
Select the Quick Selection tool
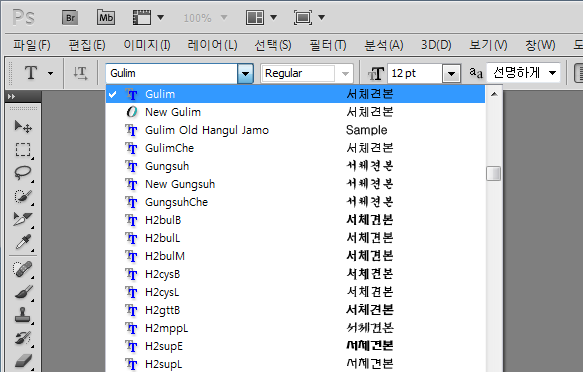tap(23, 196)
